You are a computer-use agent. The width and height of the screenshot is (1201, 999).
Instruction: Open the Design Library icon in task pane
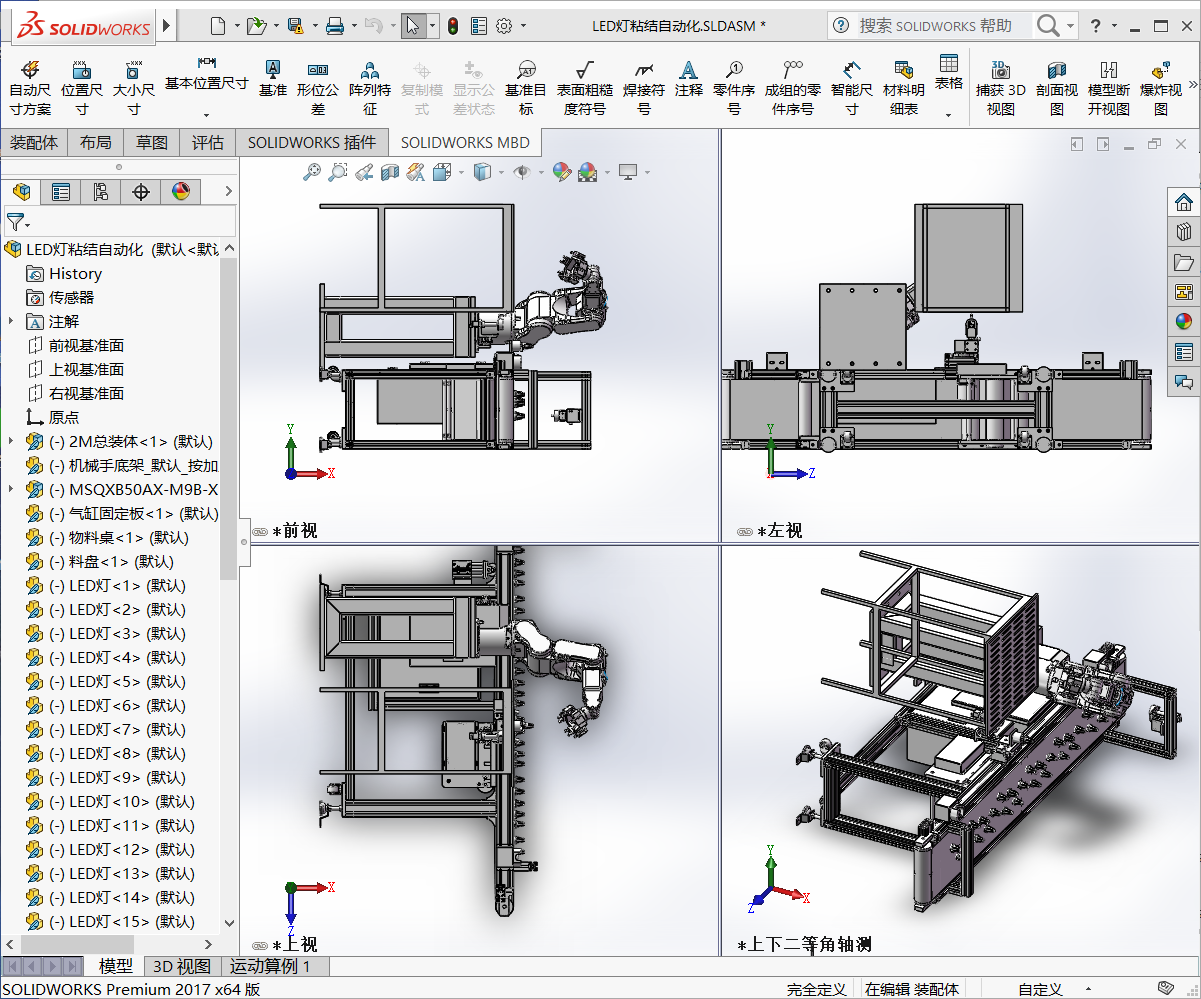coord(1184,232)
